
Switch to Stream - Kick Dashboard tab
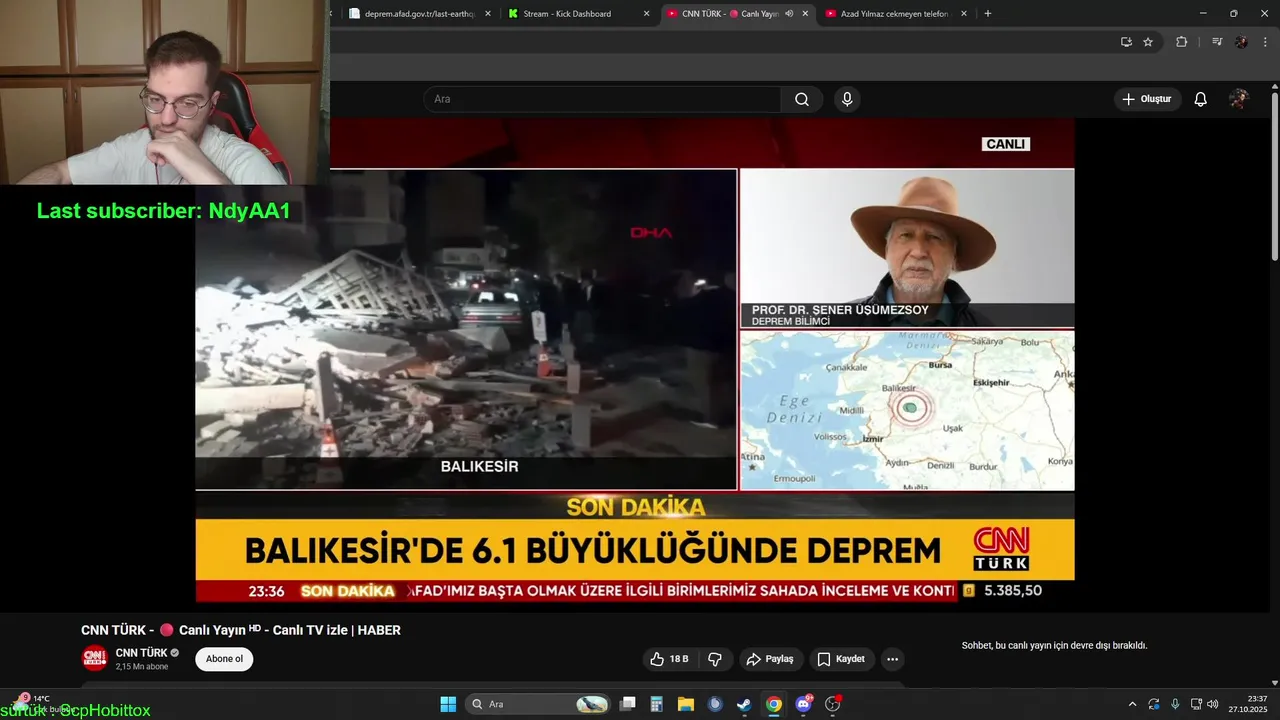567,14
